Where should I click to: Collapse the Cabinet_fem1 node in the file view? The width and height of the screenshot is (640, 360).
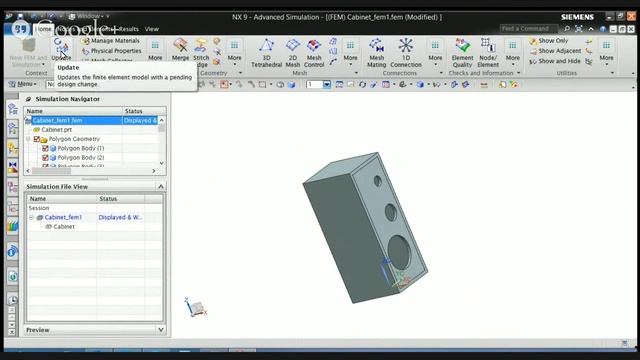31,218
